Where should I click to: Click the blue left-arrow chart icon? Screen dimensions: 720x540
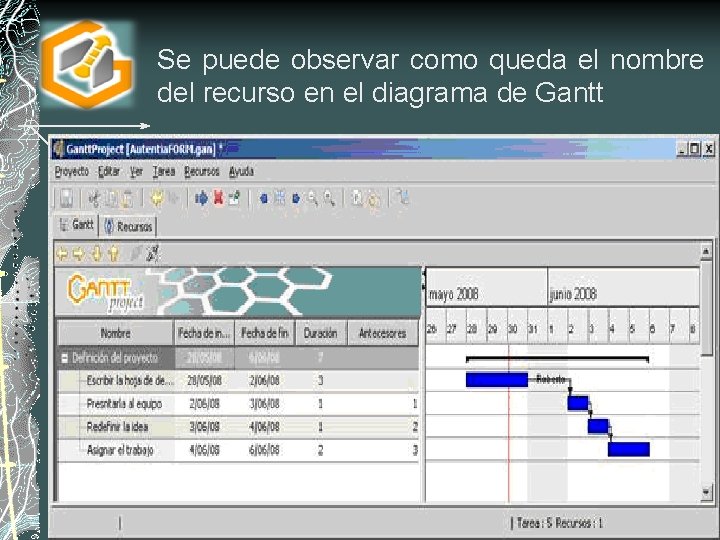(x=264, y=198)
